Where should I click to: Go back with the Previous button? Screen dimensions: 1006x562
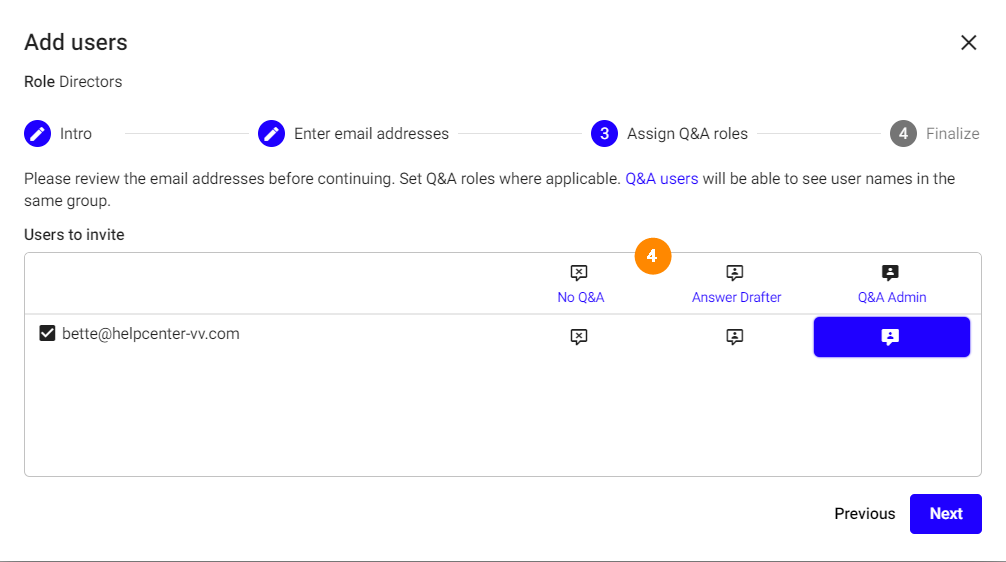pyautogui.click(x=865, y=514)
